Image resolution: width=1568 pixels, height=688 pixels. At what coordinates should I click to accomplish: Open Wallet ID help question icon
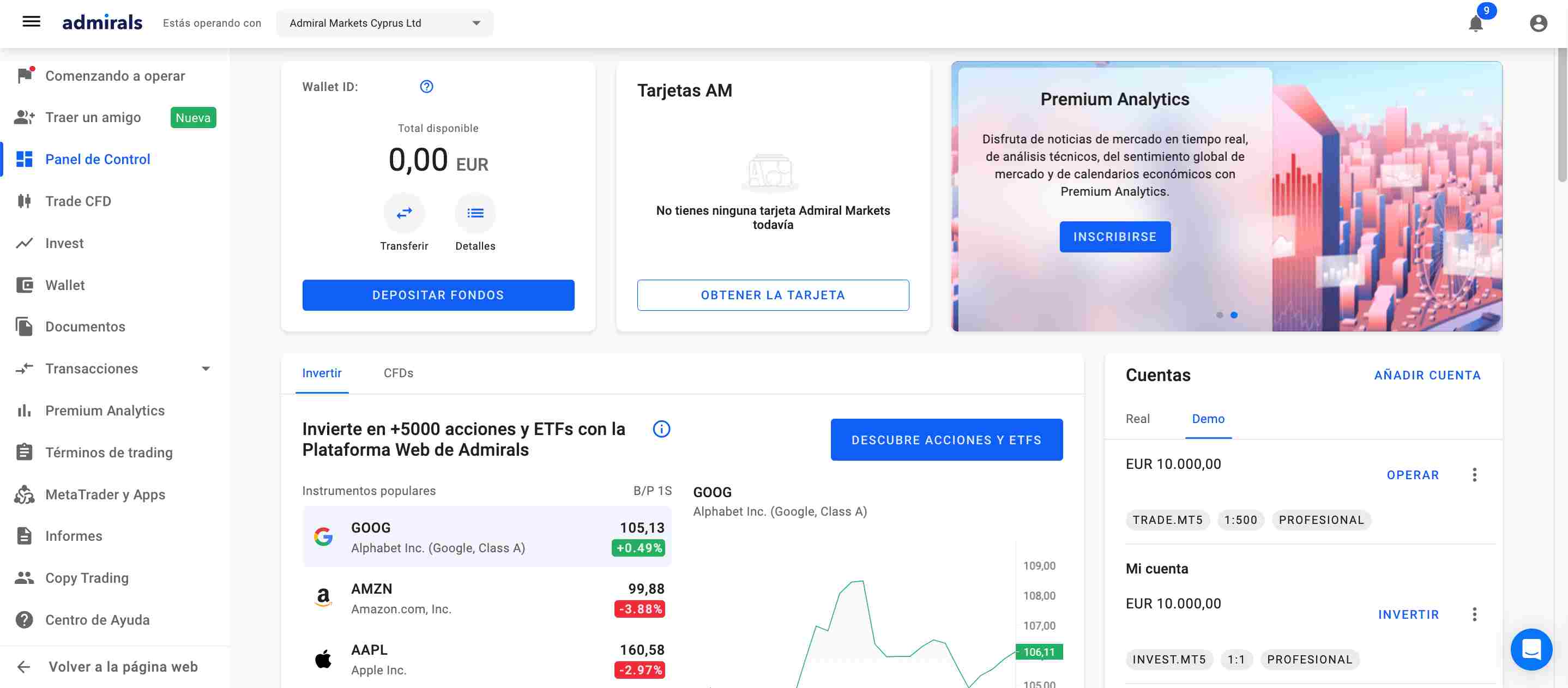click(427, 87)
